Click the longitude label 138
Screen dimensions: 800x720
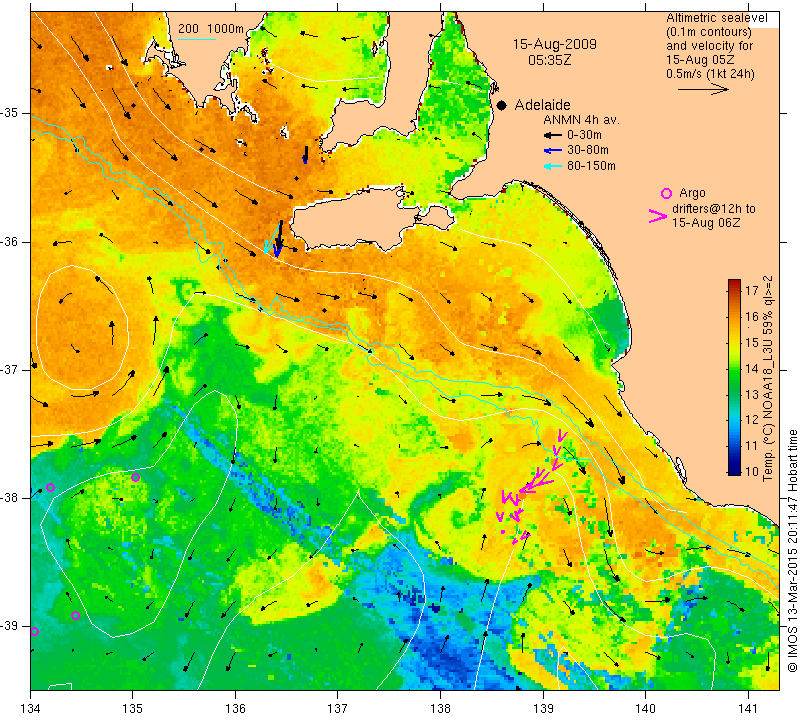pos(440,708)
